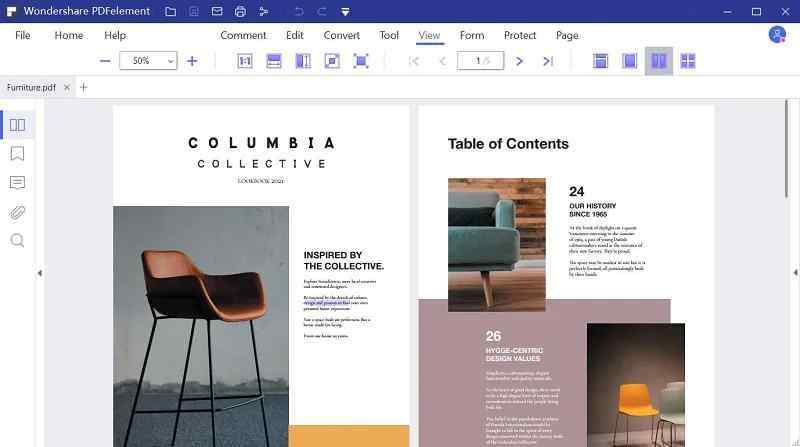The width and height of the screenshot is (800, 447).
Task: Go to the next page arrow
Action: (519, 61)
